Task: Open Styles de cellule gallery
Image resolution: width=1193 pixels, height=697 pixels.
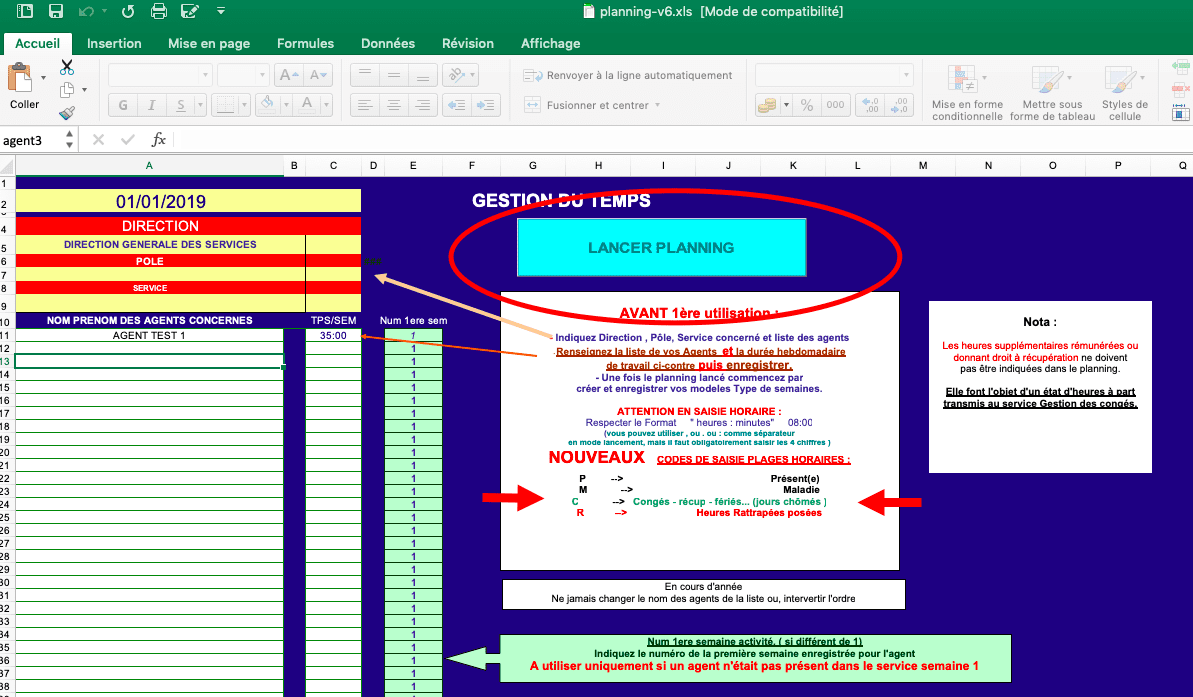Action: [1125, 92]
